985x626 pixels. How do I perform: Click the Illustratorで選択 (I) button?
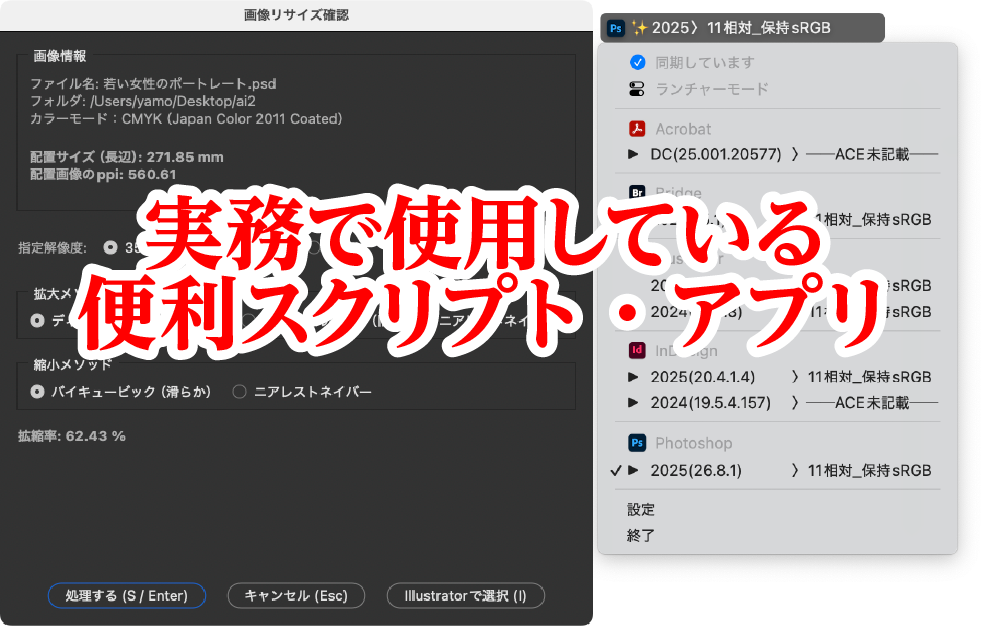click(x=465, y=596)
